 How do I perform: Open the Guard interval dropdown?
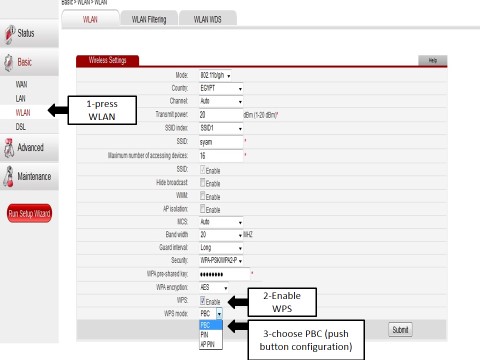(221, 248)
